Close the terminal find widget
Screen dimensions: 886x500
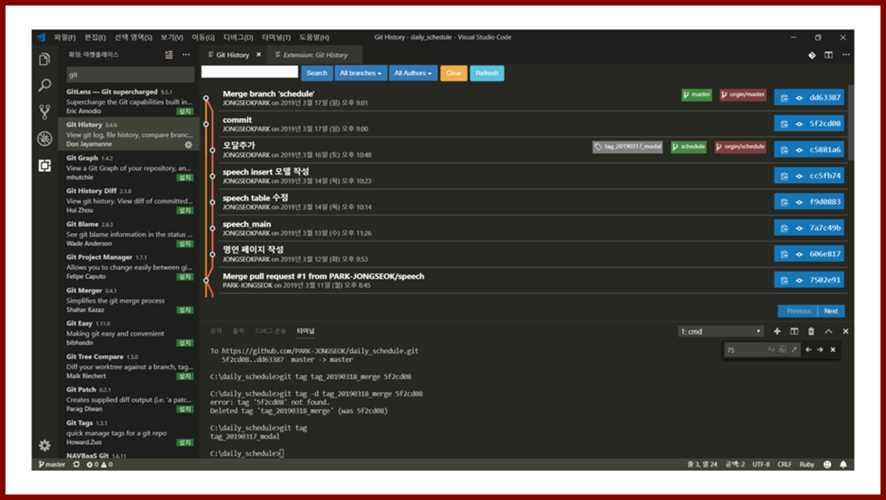click(x=833, y=350)
